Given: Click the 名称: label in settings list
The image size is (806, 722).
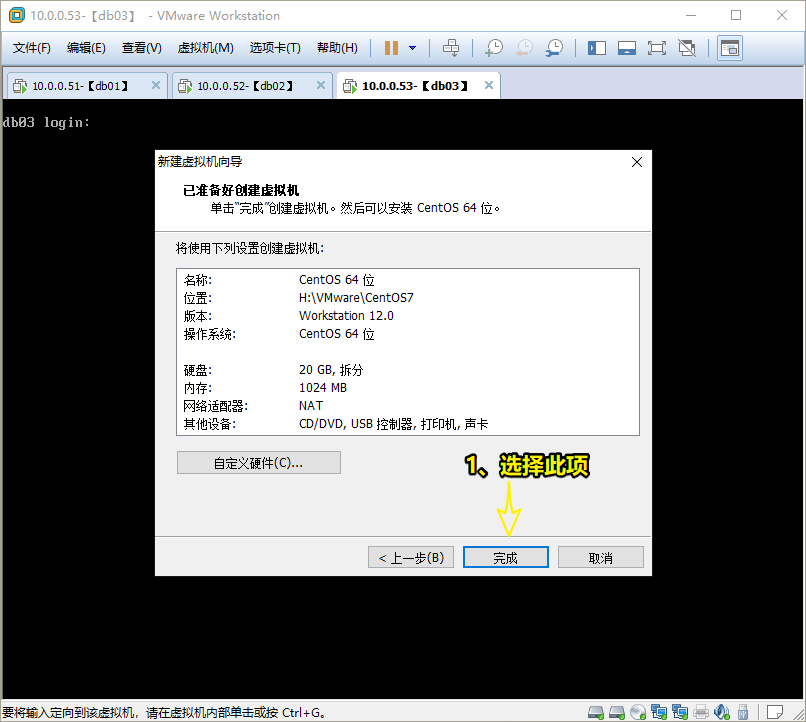Looking at the screenshot, I should click(x=198, y=280).
